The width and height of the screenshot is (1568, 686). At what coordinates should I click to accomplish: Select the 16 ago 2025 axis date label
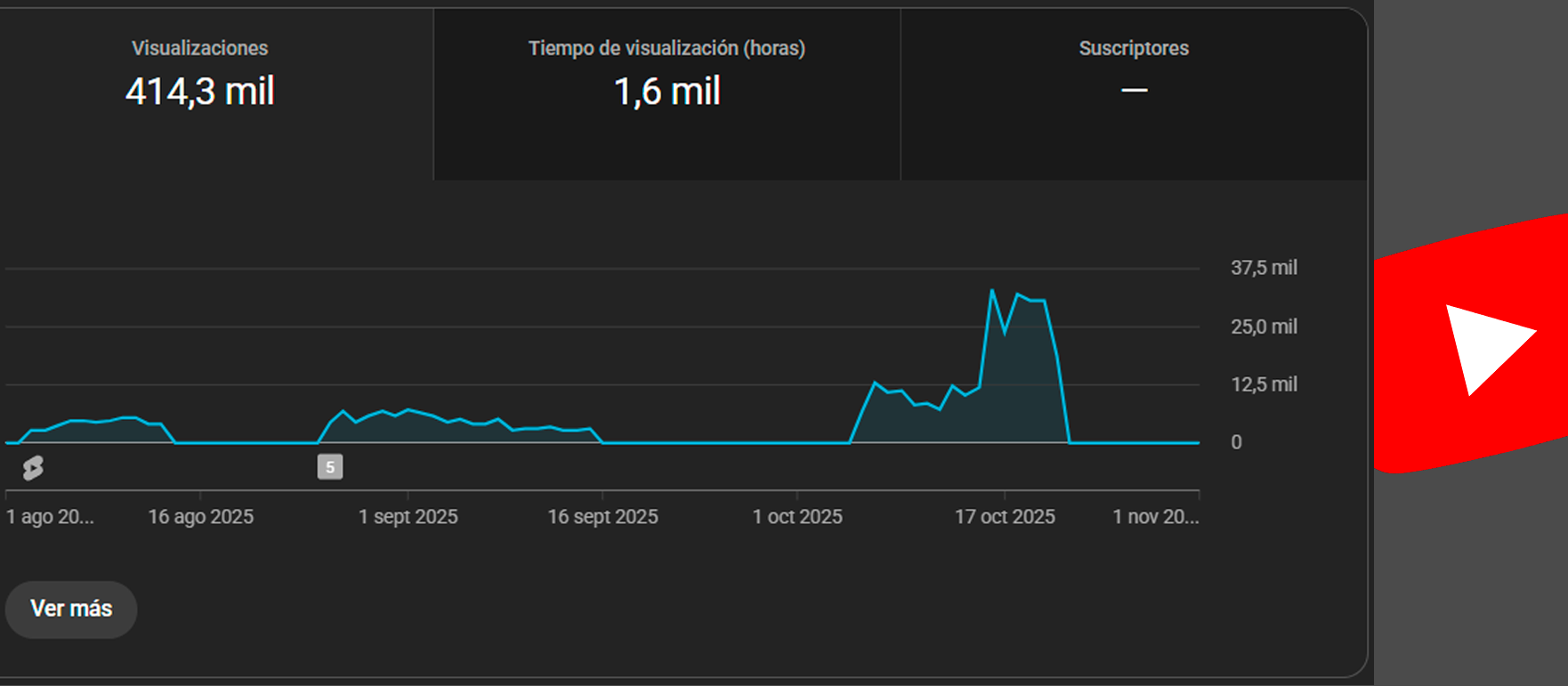pyautogui.click(x=200, y=517)
